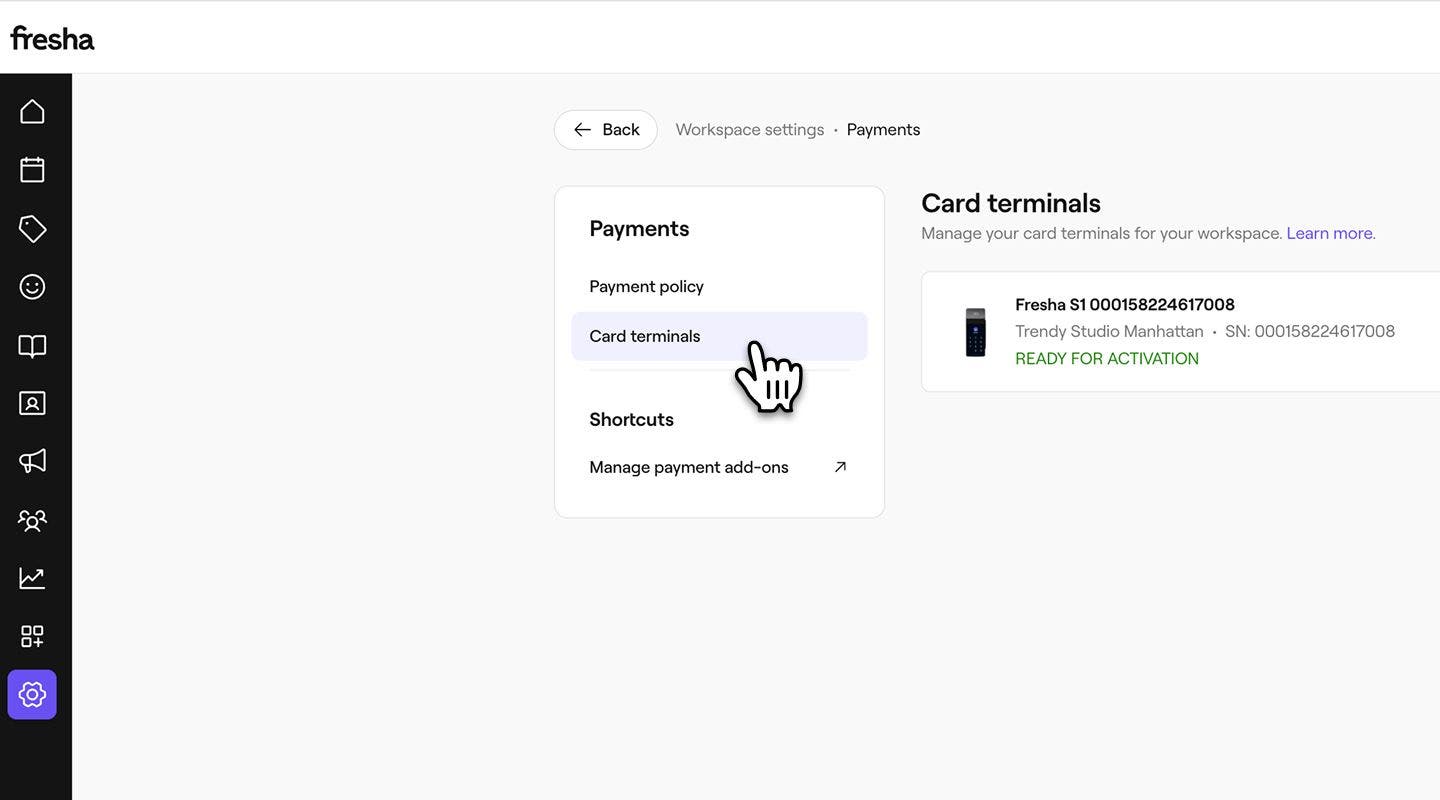
Task: Click the Fresha logo
Action: pos(52,38)
